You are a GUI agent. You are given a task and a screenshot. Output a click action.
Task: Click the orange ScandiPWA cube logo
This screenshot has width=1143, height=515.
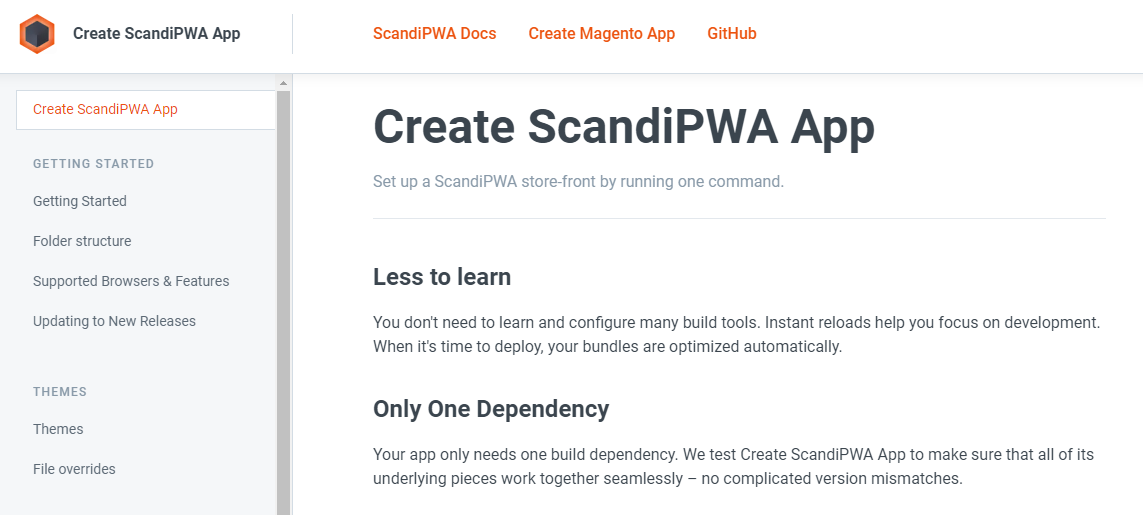coord(37,34)
